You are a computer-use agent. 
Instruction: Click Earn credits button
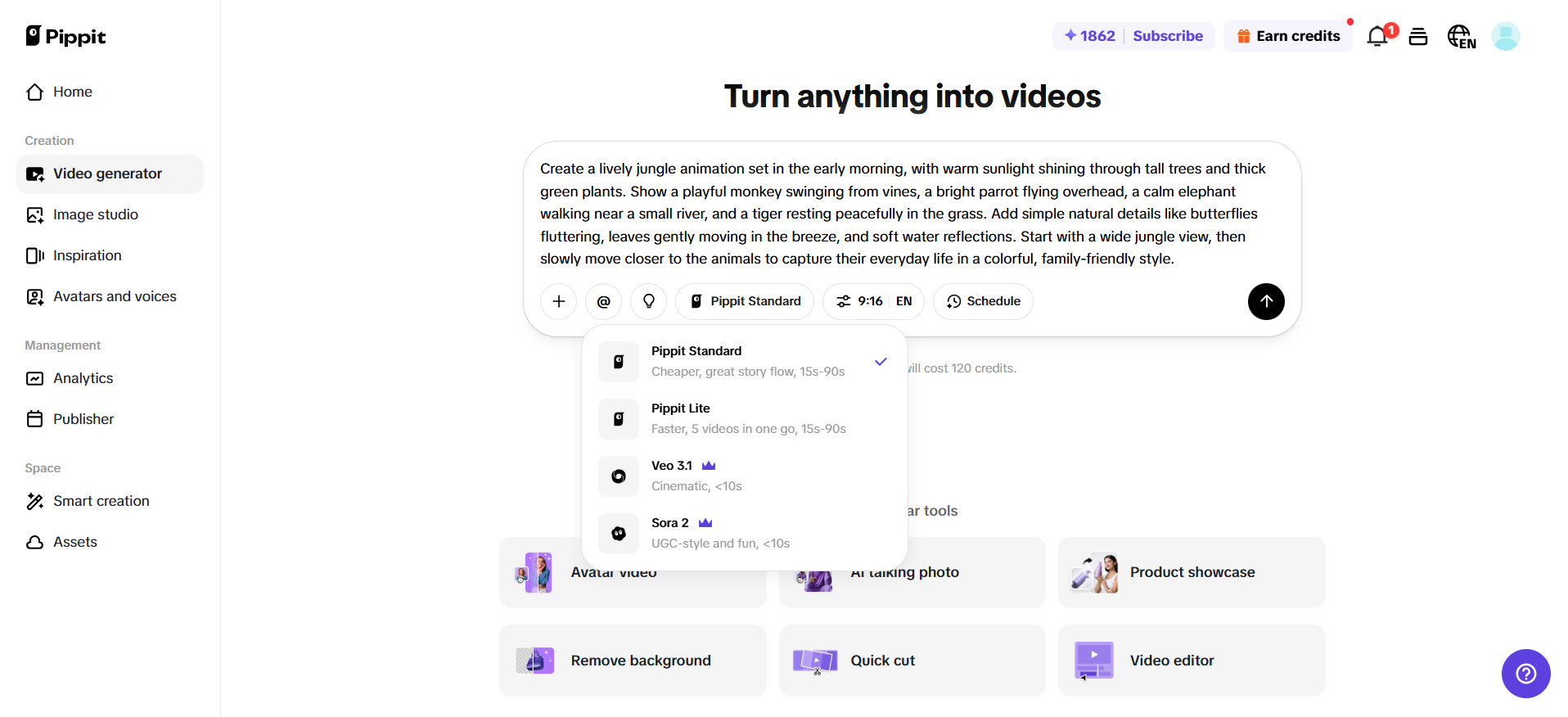point(1288,36)
